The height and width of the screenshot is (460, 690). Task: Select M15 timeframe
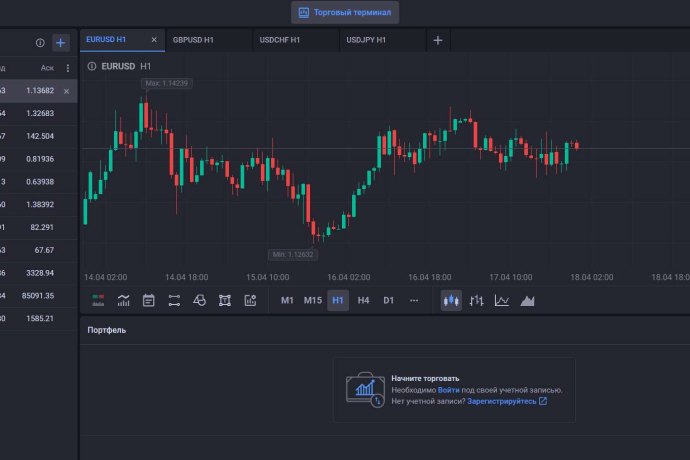click(x=313, y=301)
